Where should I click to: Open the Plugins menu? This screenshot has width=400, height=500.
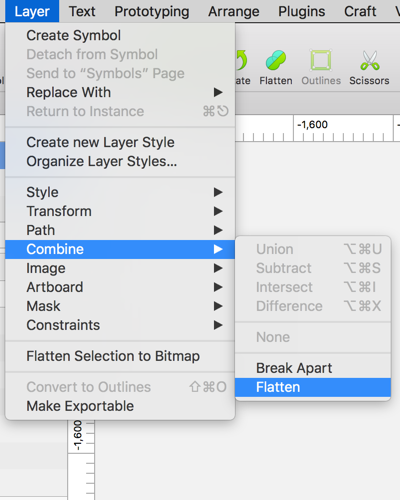[302, 11]
